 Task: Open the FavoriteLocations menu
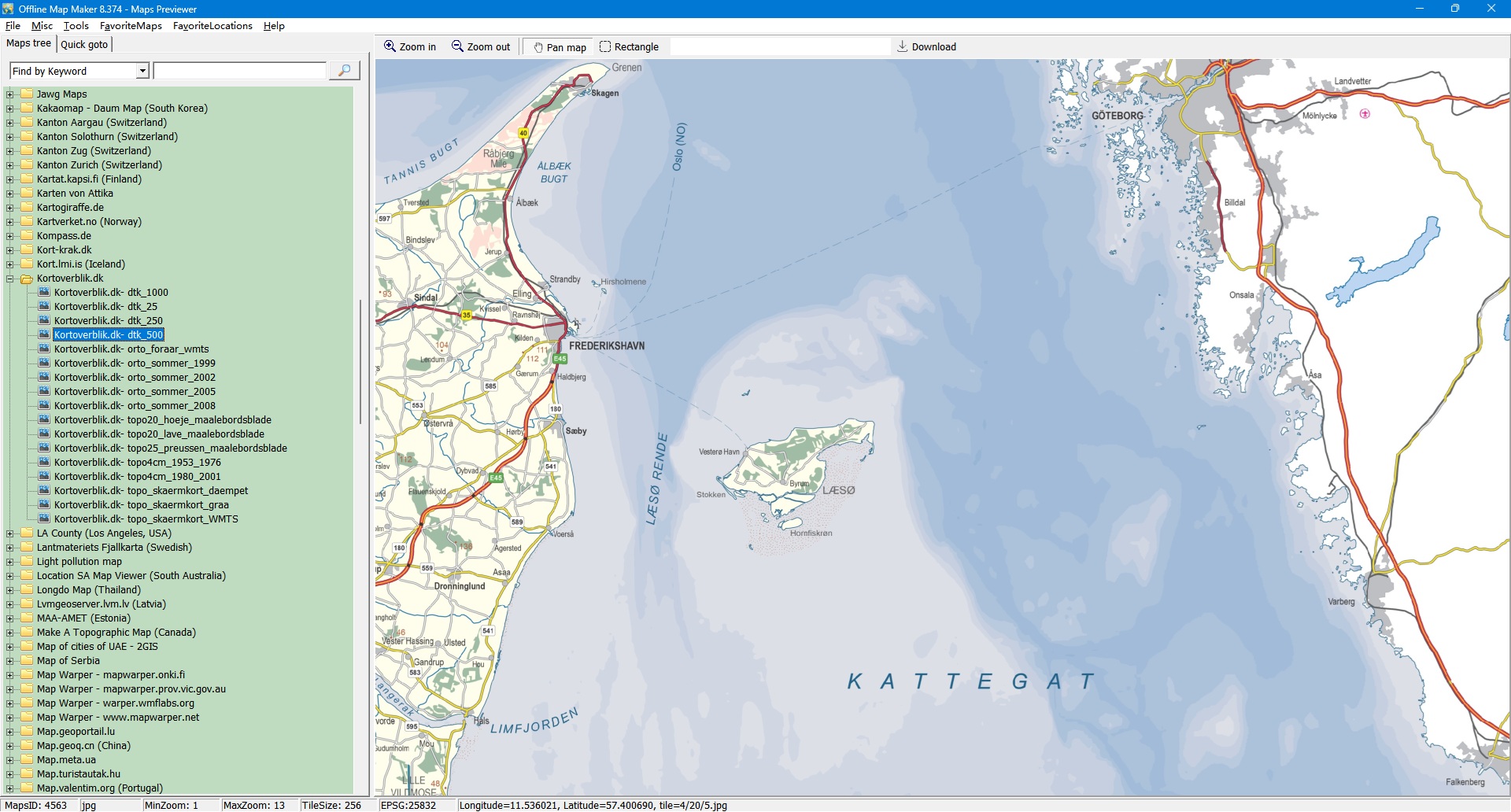[212, 26]
